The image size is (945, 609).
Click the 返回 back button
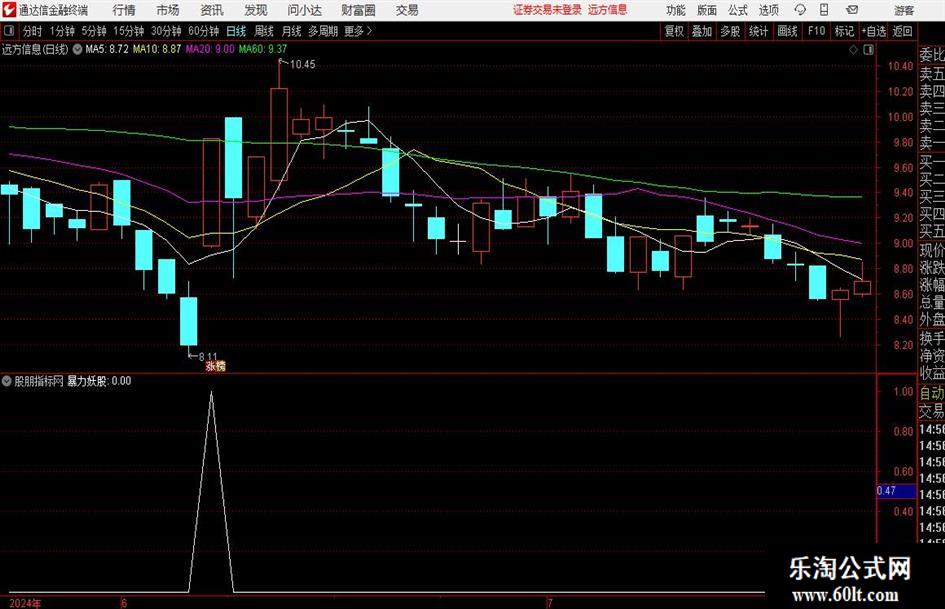pos(902,31)
